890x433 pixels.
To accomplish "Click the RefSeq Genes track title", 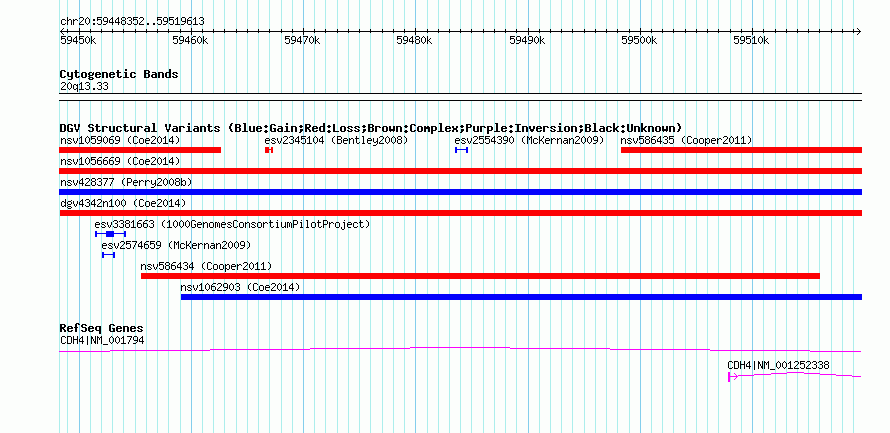I will (x=102, y=328).
